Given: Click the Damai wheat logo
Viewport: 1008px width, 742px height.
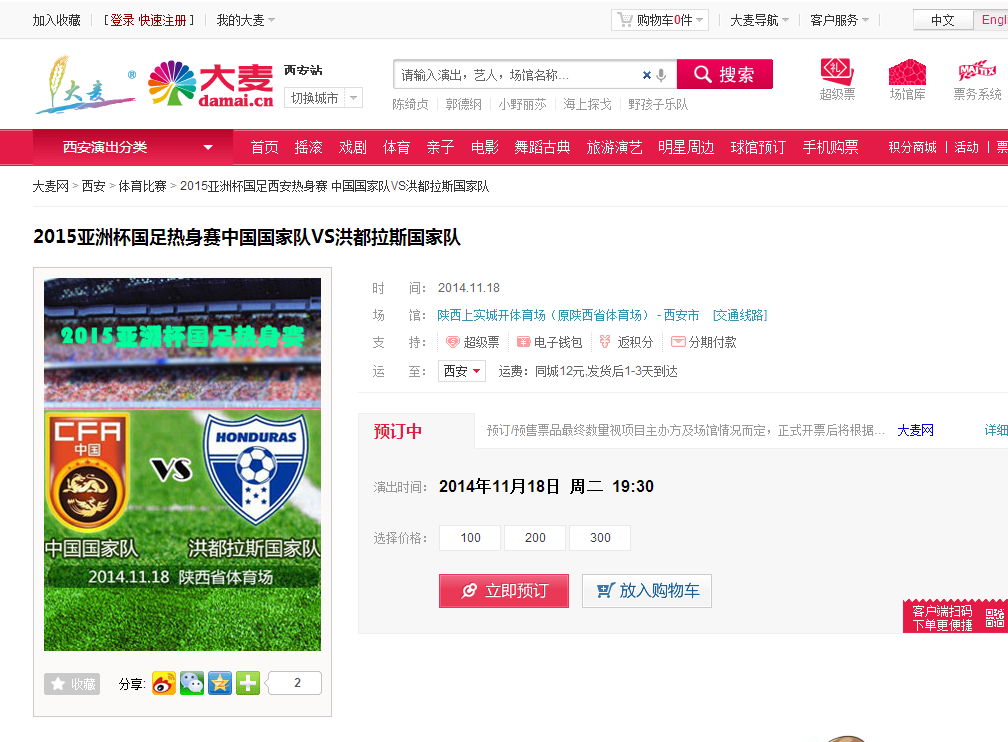Looking at the screenshot, I should click(x=85, y=85).
